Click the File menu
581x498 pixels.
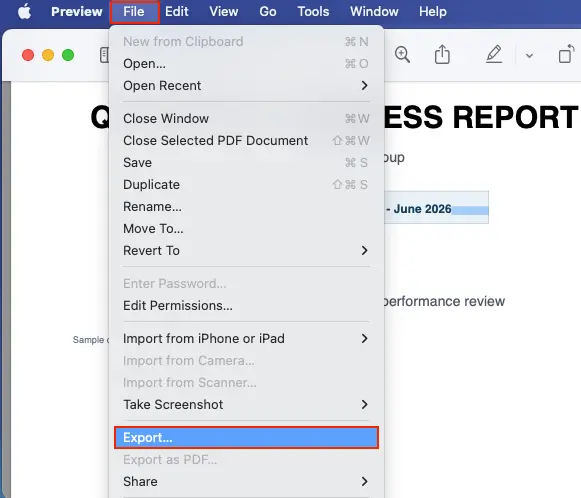pos(135,11)
